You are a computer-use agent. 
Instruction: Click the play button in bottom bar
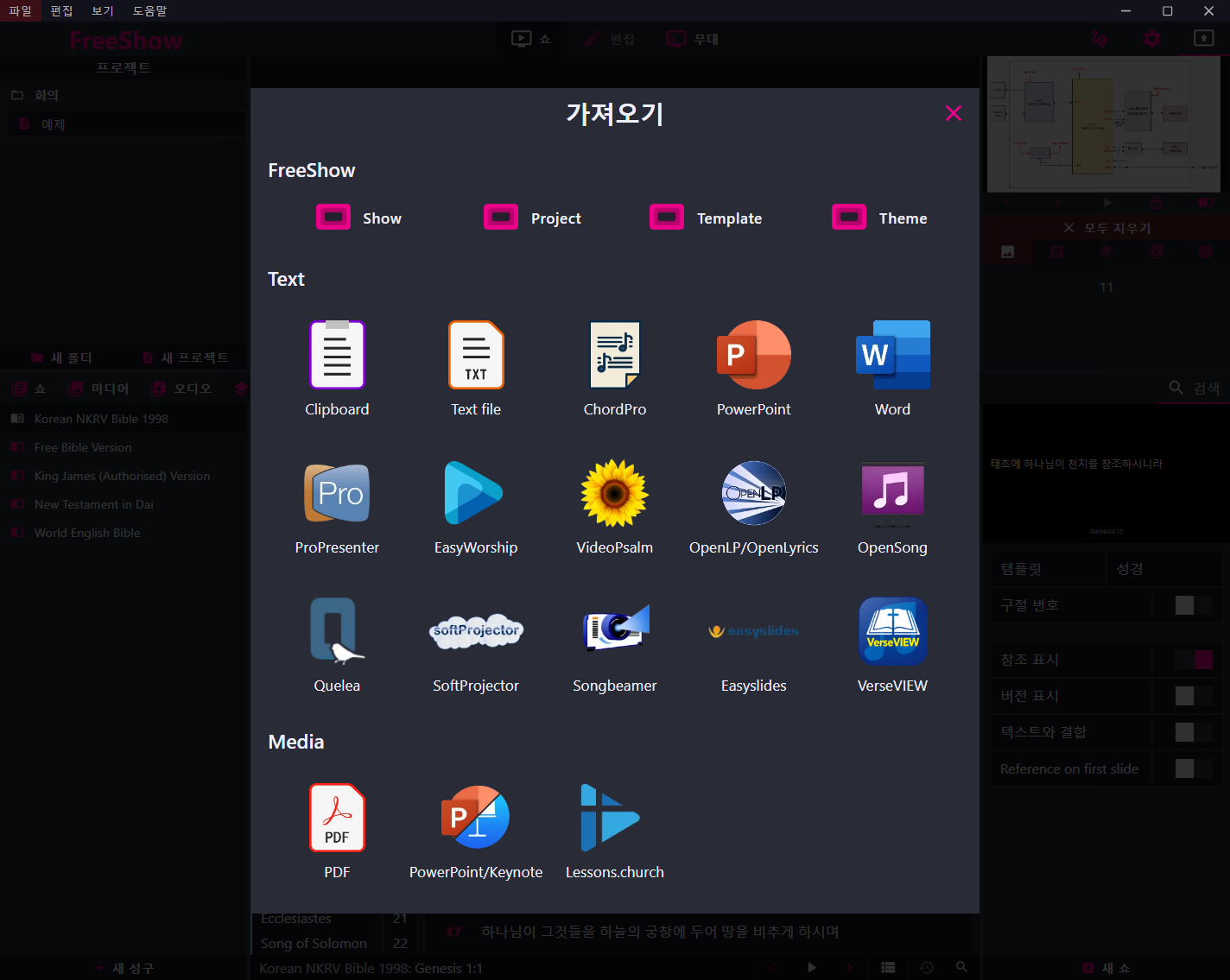pyautogui.click(x=811, y=968)
